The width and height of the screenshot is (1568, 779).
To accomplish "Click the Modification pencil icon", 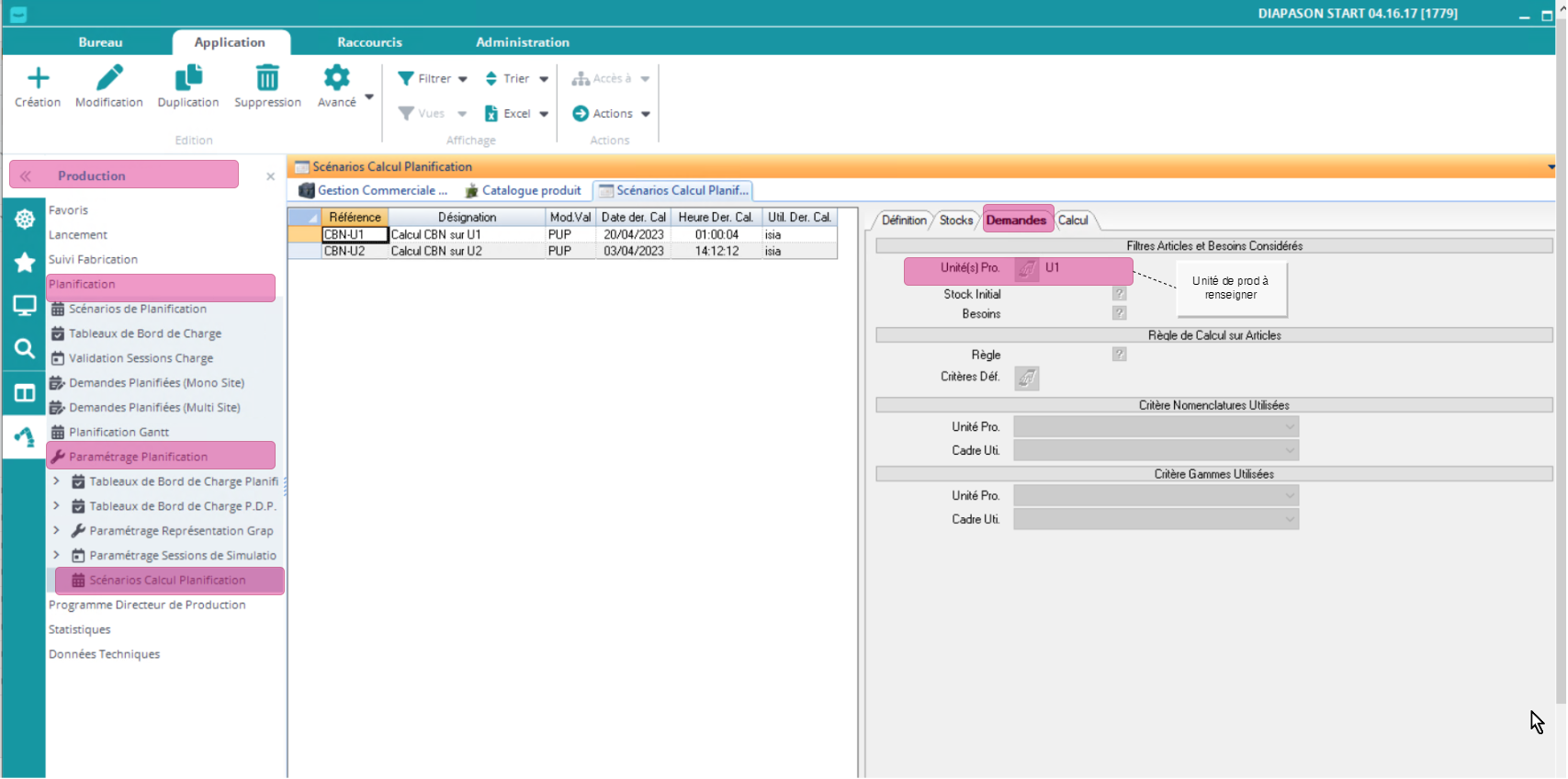I will [x=109, y=79].
